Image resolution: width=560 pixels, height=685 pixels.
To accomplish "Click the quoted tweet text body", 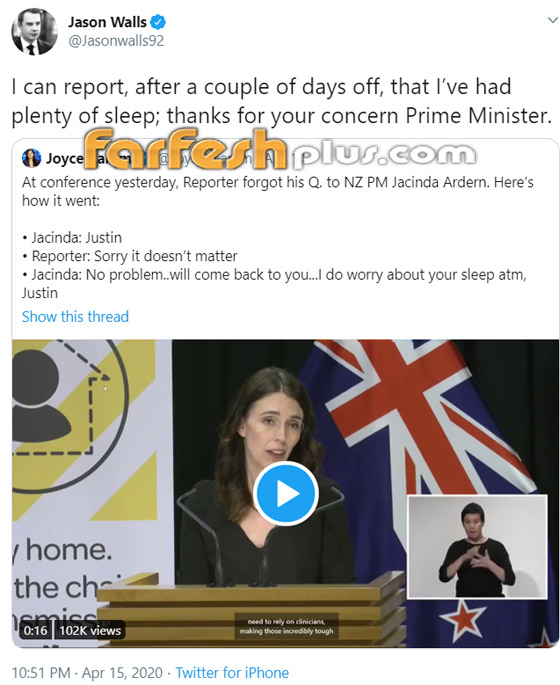I will pos(278,237).
